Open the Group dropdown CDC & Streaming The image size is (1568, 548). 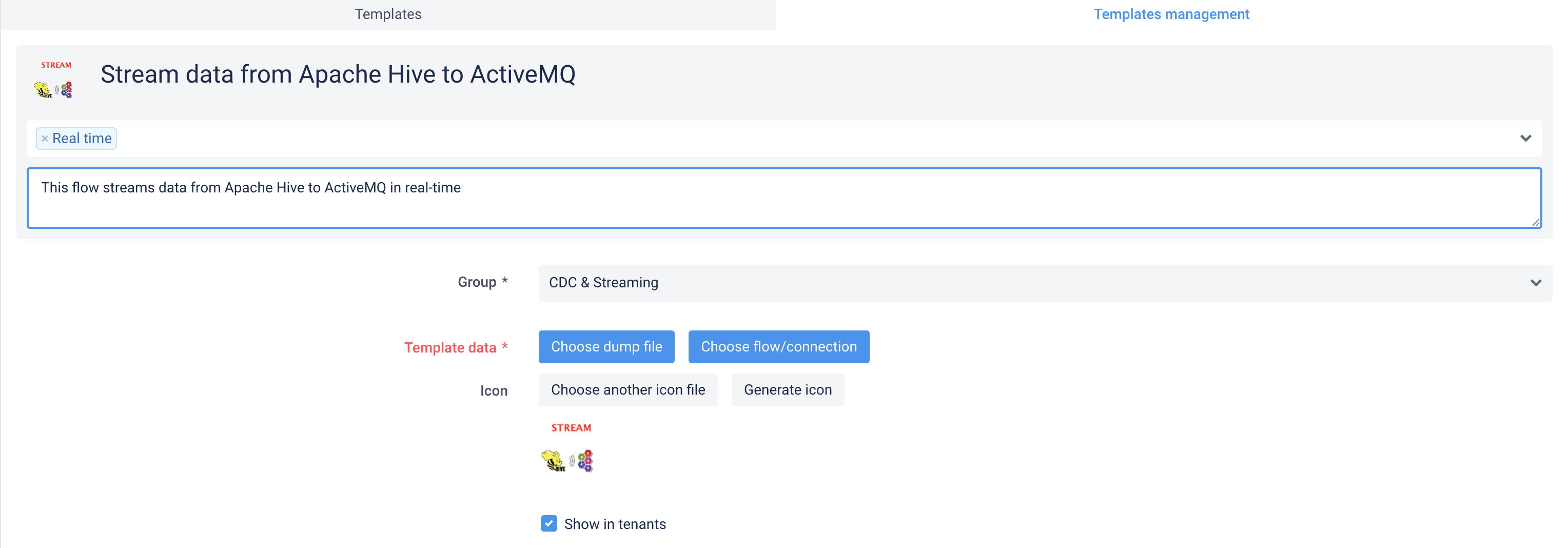click(1045, 283)
